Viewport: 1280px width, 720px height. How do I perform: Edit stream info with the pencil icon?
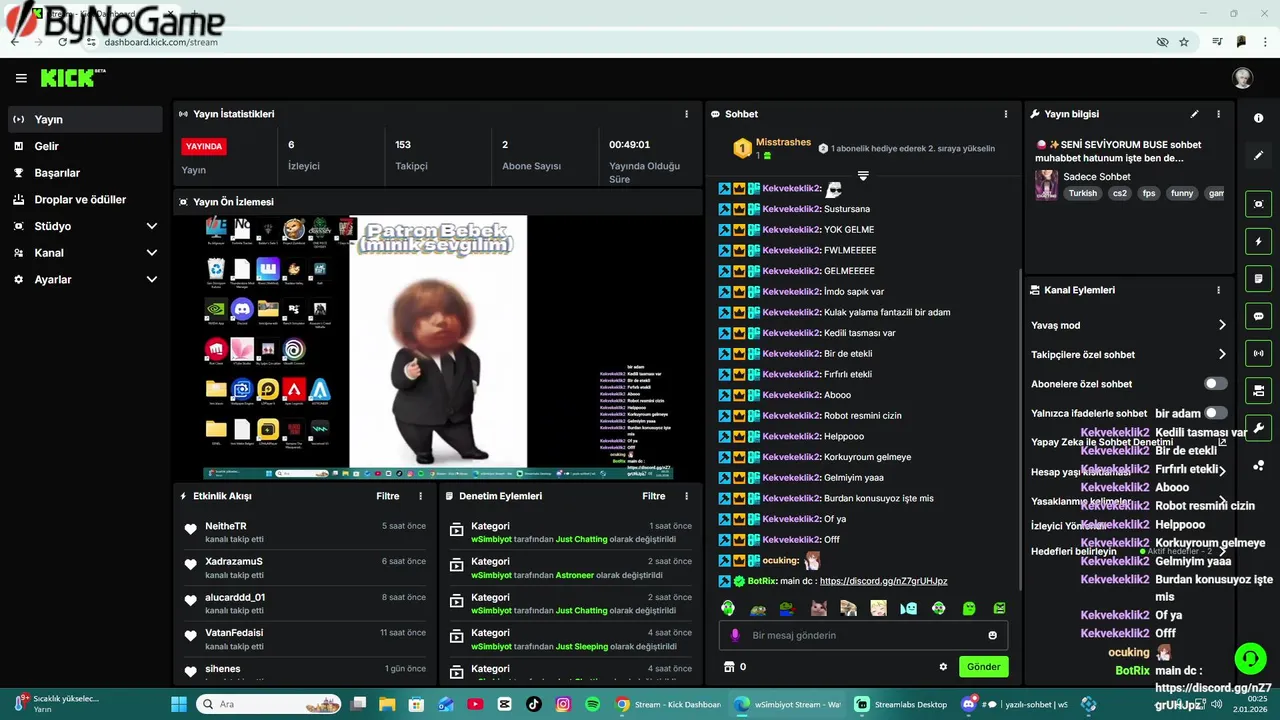(1194, 114)
